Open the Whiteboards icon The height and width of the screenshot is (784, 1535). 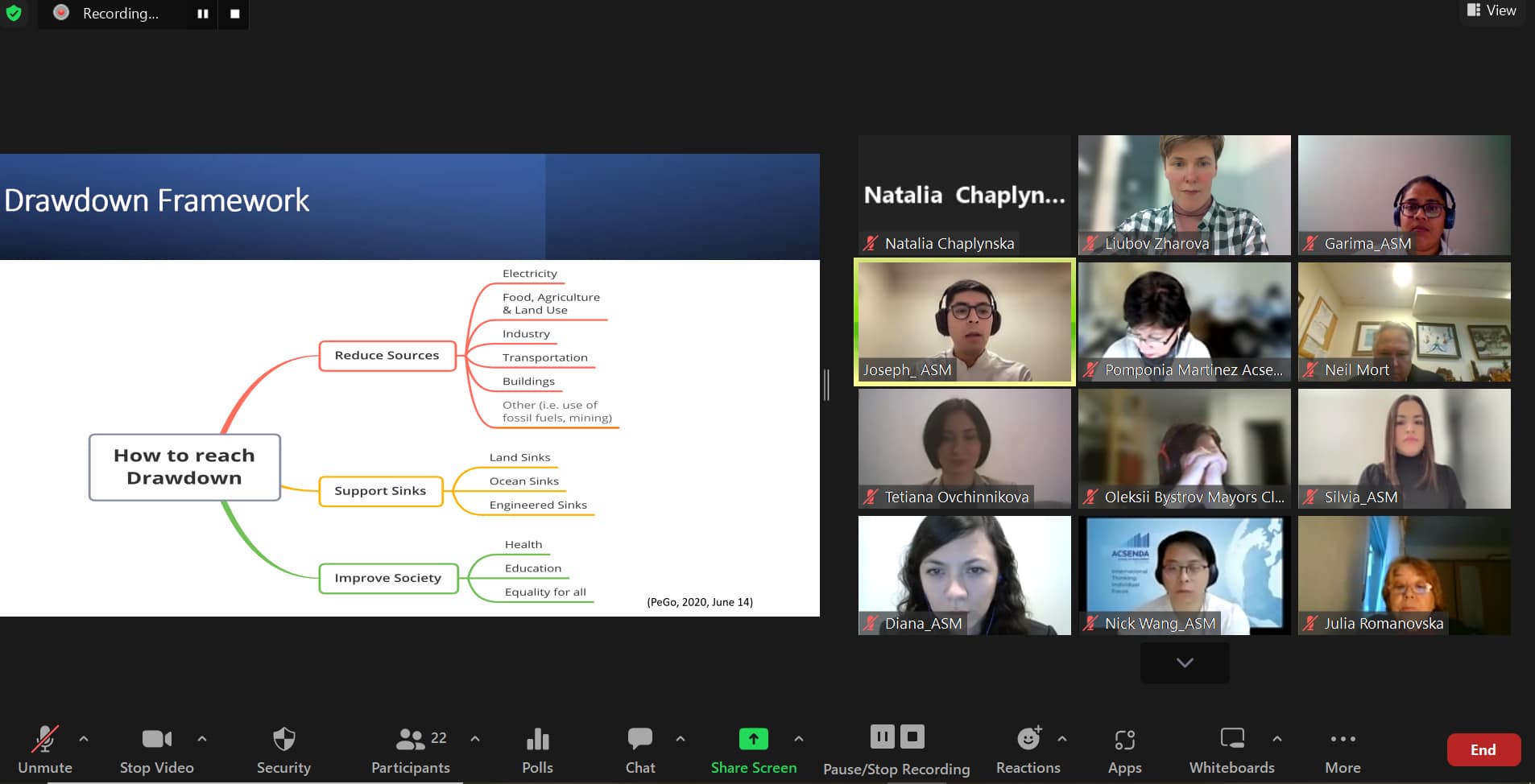click(x=1231, y=739)
